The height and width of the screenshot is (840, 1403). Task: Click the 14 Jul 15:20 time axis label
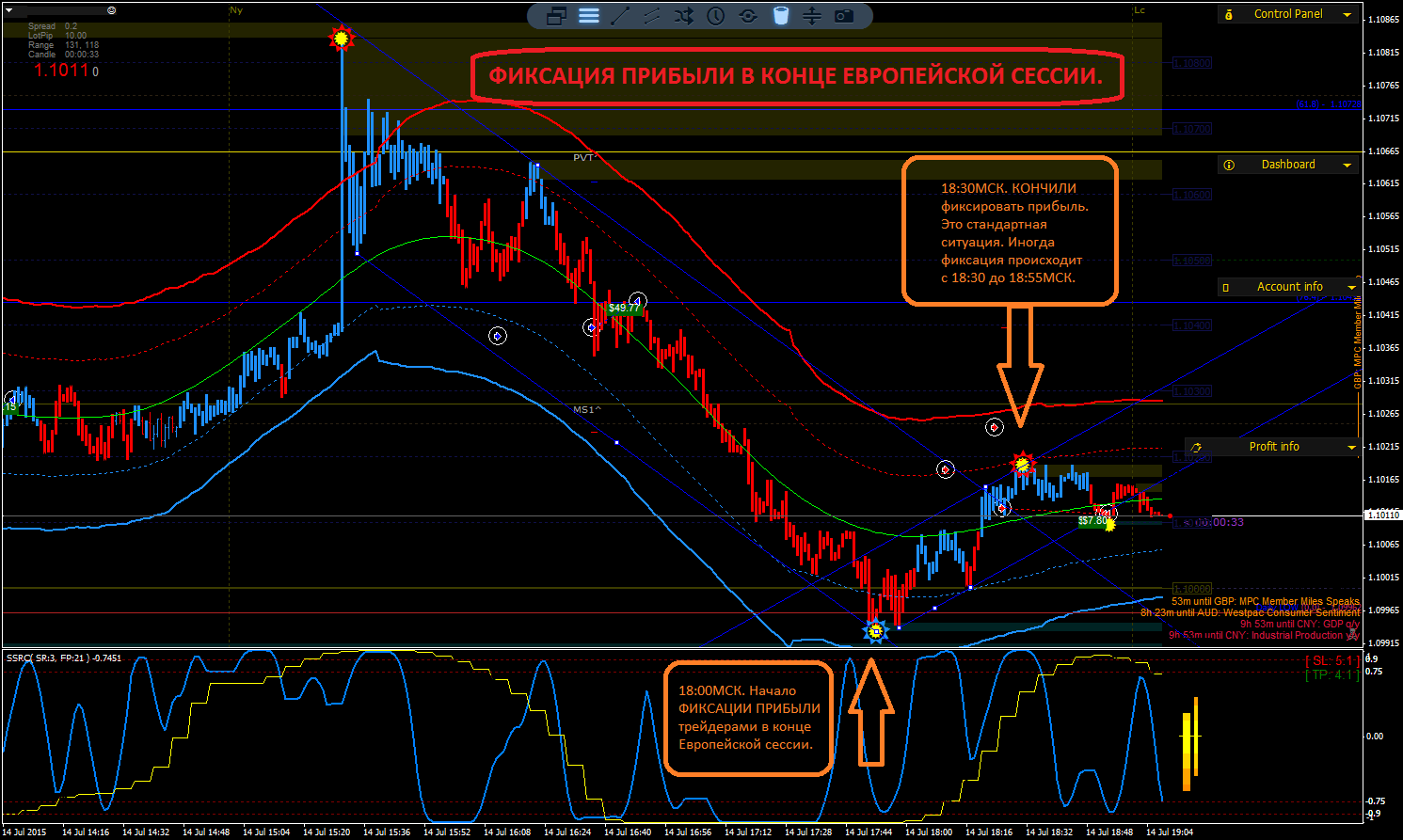click(x=326, y=832)
